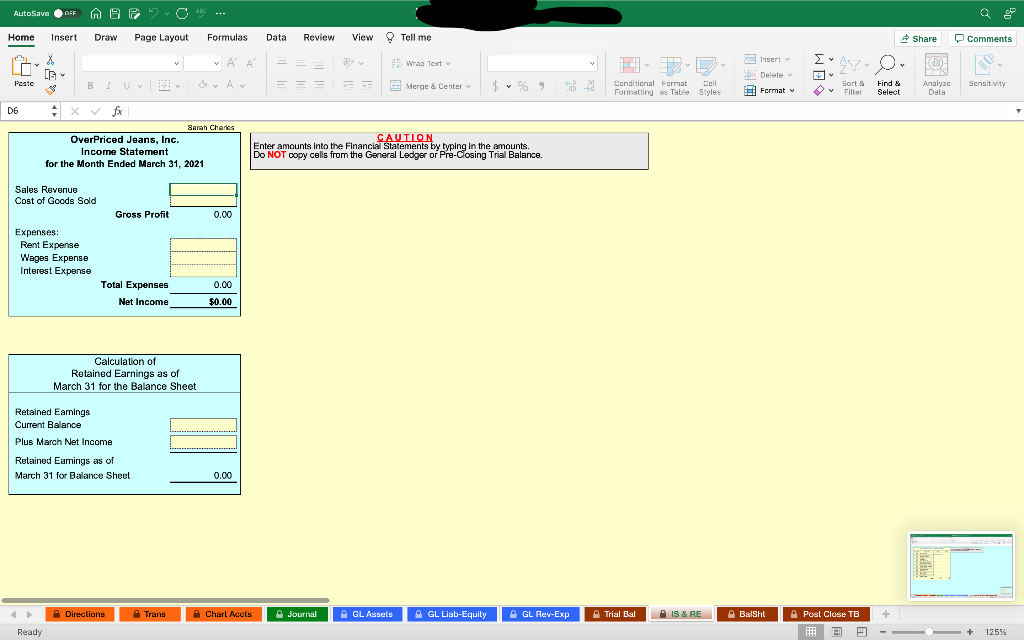
Task: Toggle bold formatting
Action: coord(91,85)
